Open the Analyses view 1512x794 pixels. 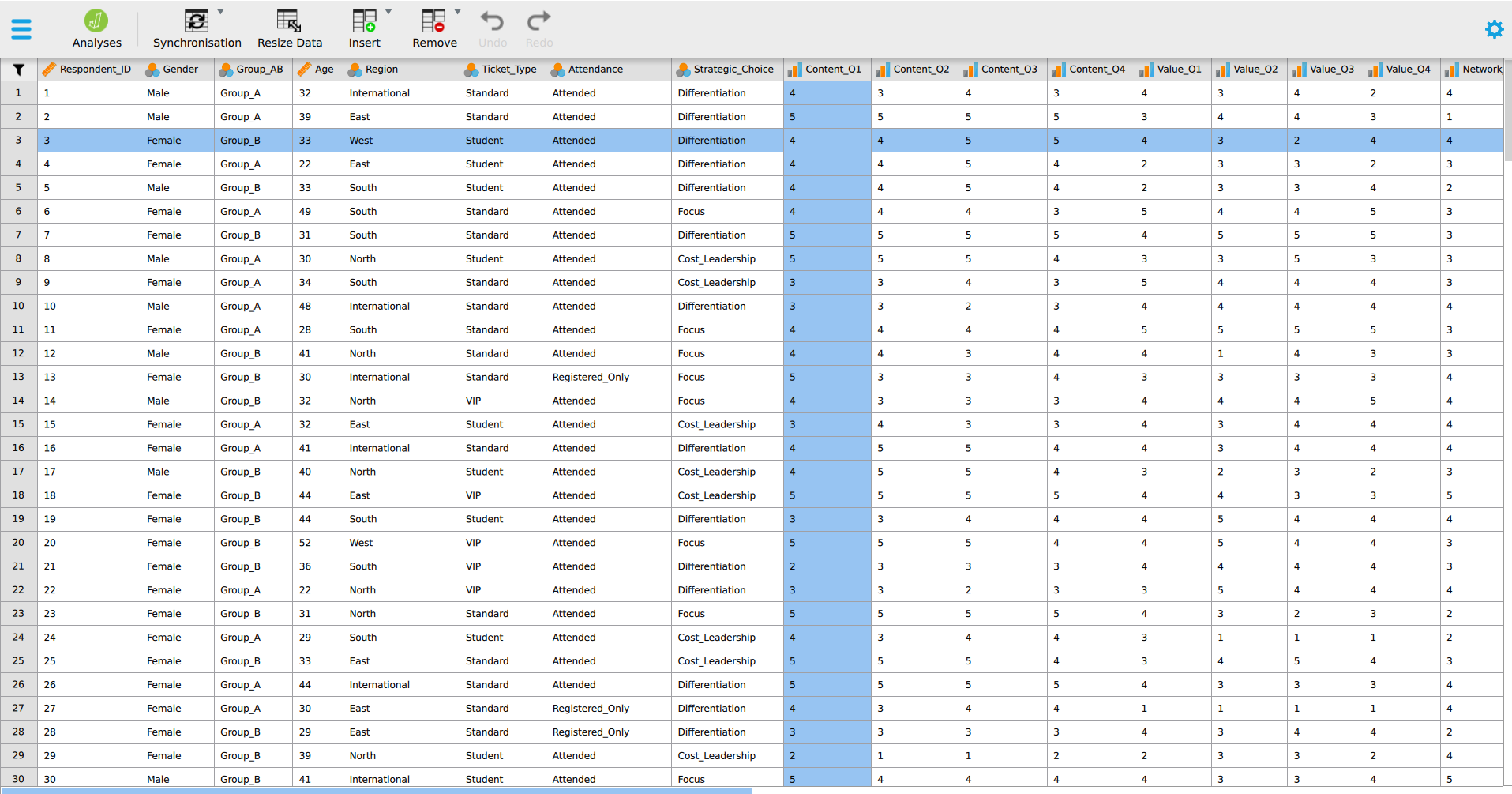[x=96, y=29]
